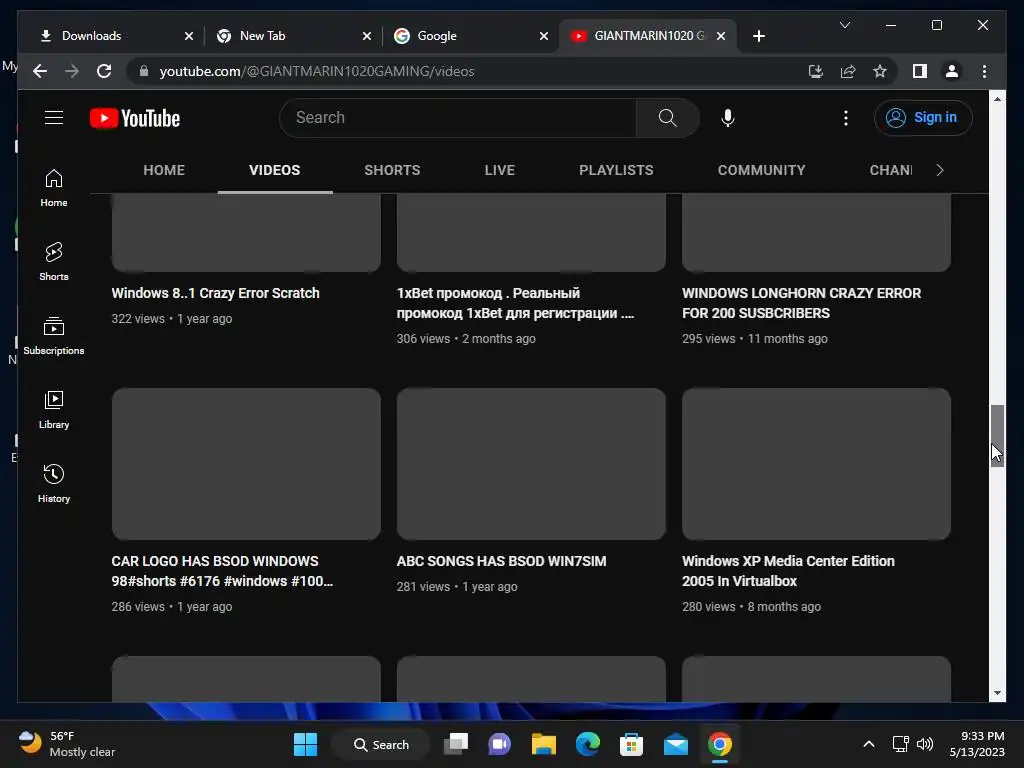The height and width of the screenshot is (768, 1024).
Task: Open the LIVE channel tab
Action: click(500, 170)
